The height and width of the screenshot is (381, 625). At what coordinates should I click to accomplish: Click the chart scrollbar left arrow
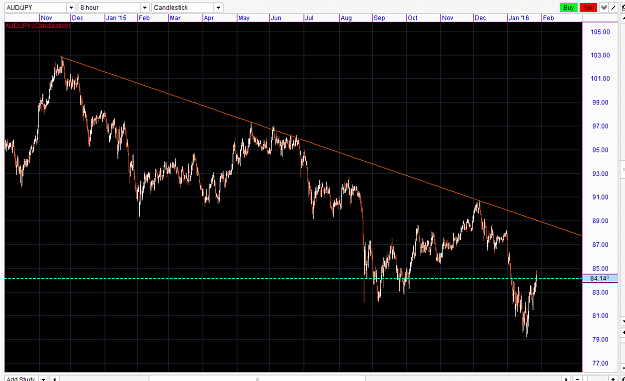pos(55,378)
